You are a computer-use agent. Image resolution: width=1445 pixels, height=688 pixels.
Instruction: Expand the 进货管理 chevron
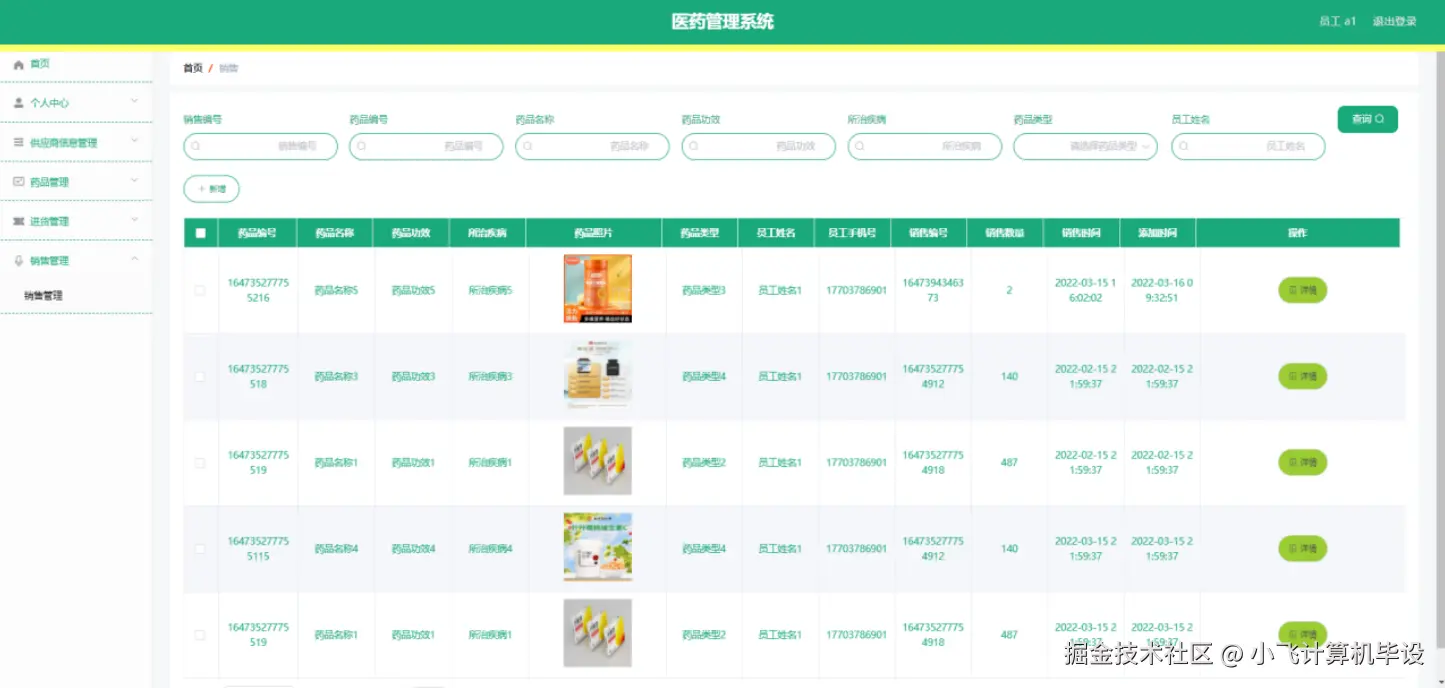click(135, 219)
